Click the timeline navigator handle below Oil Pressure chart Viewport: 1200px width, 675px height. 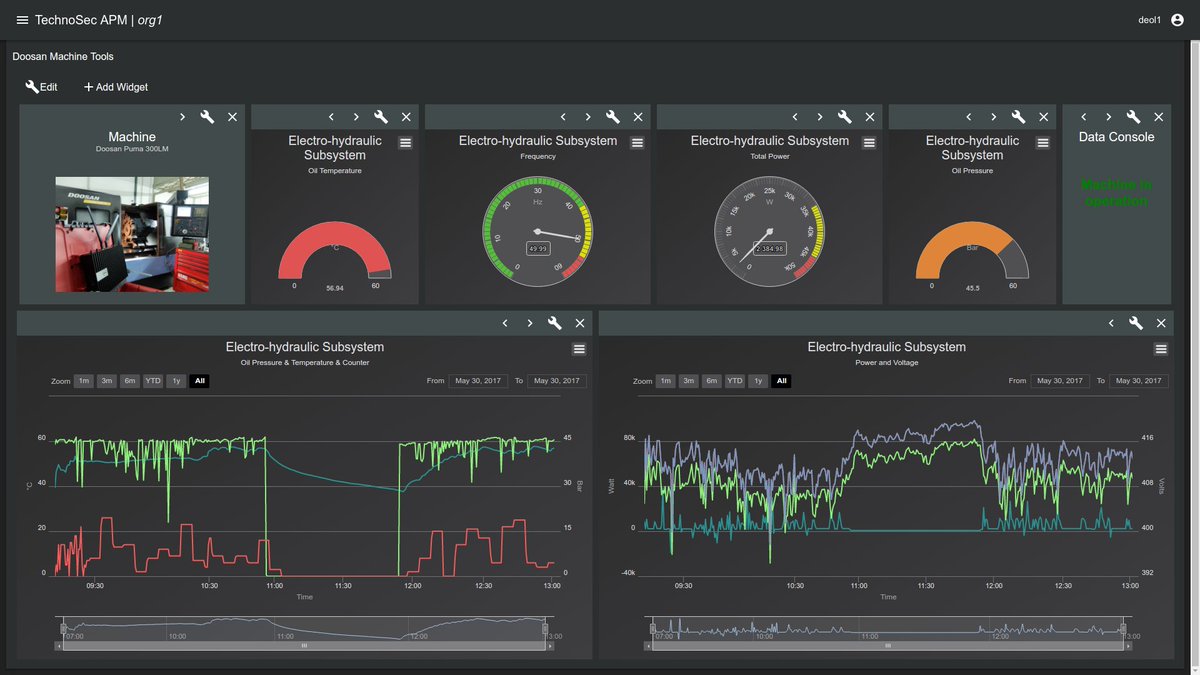coord(304,646)
